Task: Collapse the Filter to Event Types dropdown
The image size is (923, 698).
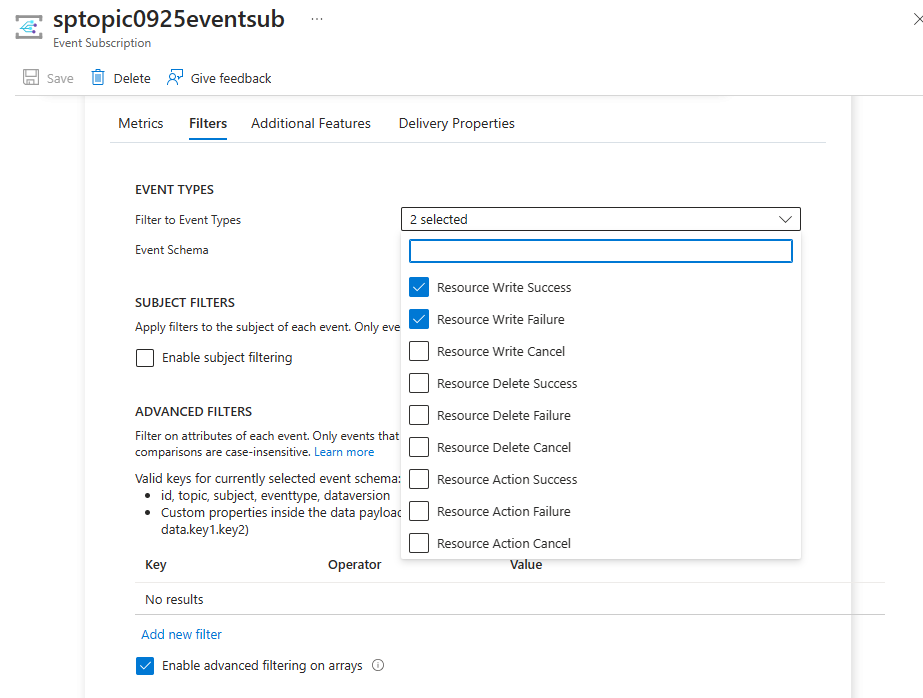Action: pos(785,220)
